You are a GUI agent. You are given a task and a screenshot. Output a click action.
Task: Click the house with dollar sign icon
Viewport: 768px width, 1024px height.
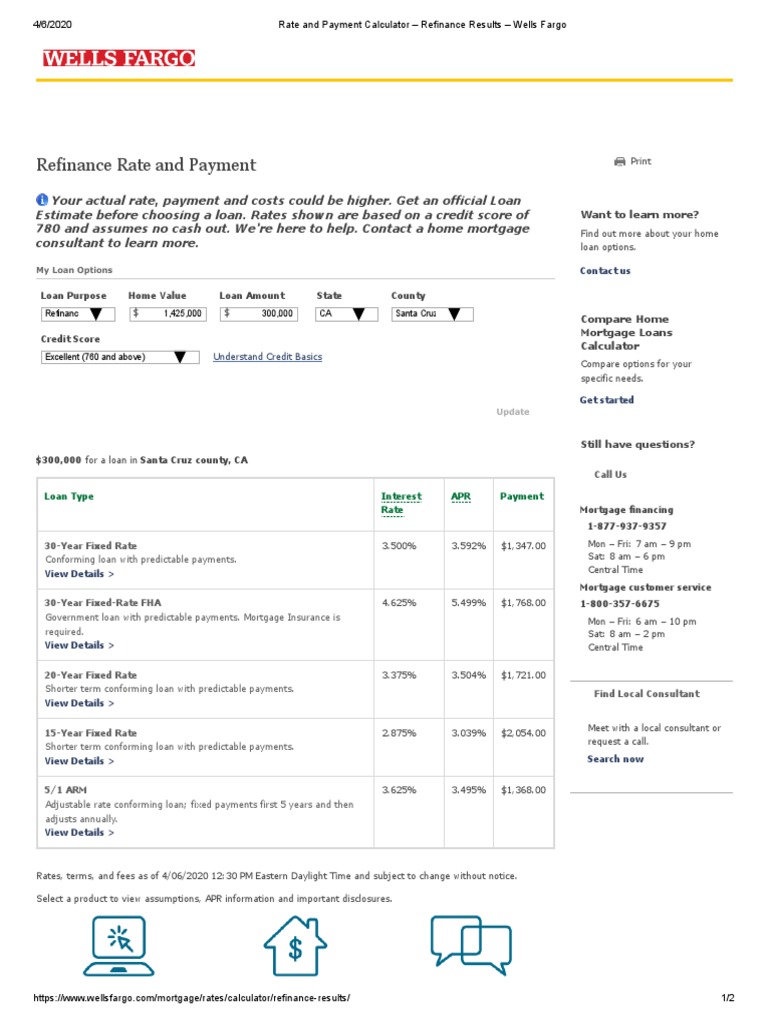[295, 946]
